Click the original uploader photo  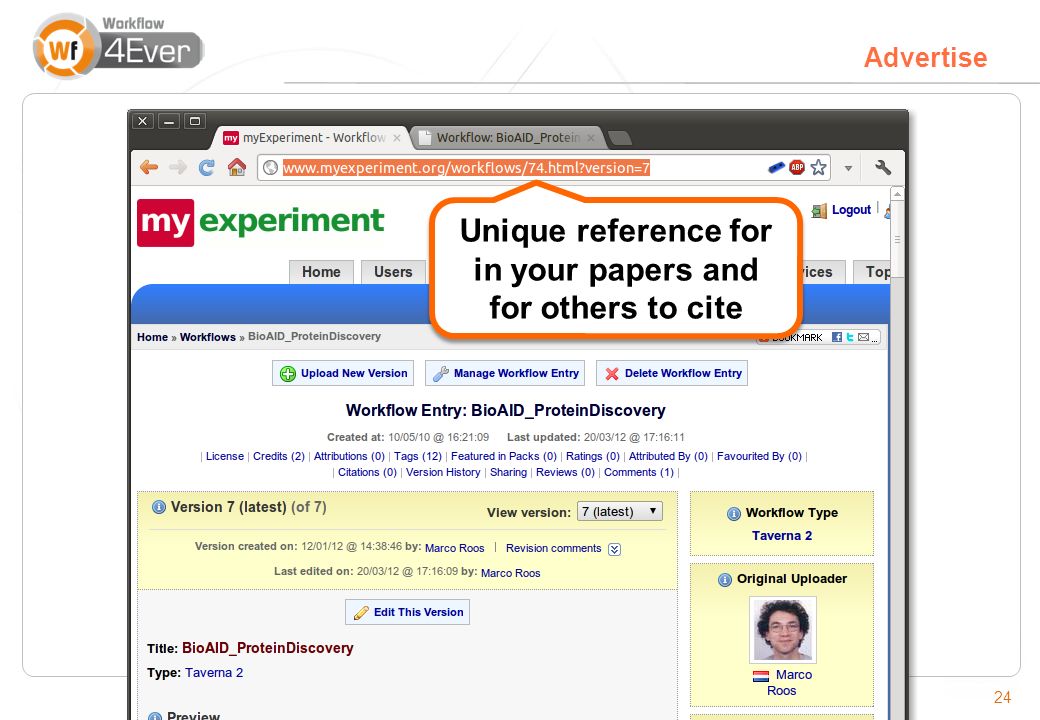coord(783,630)
